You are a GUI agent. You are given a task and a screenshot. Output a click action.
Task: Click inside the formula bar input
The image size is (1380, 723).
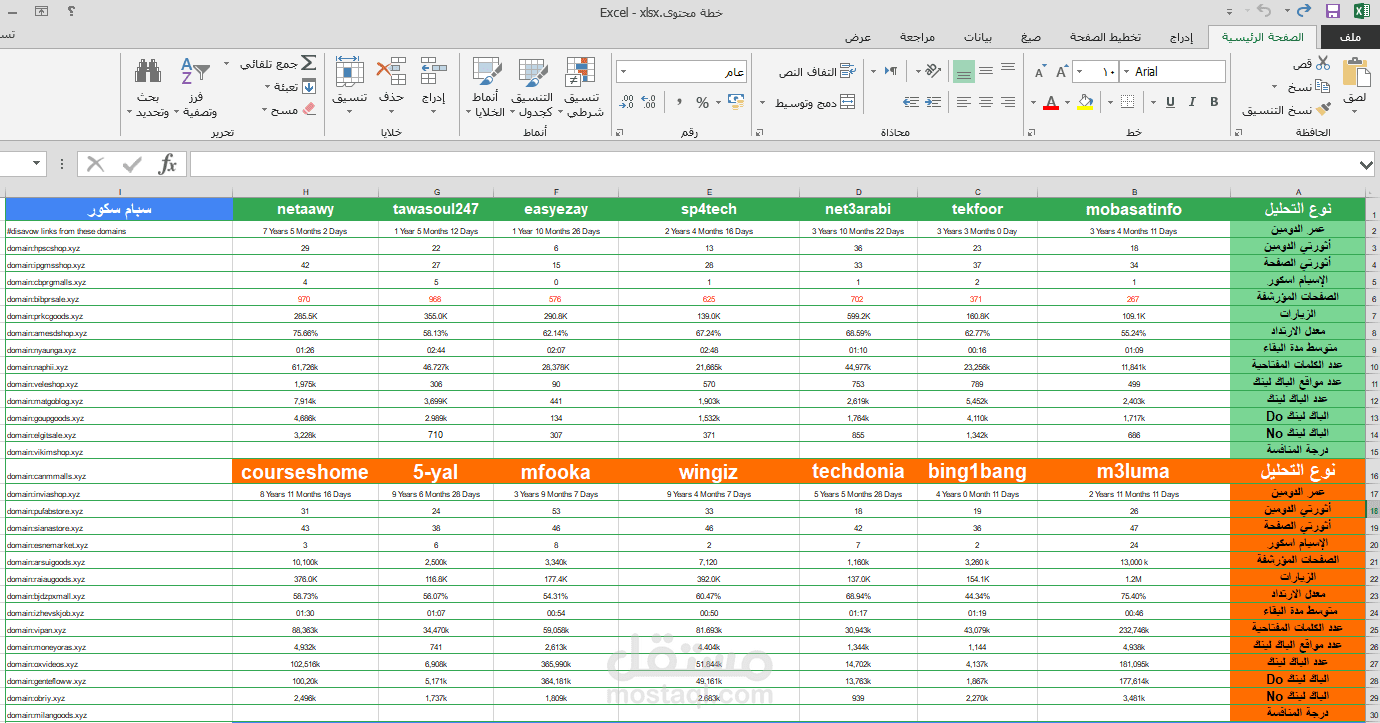(x=774, y=164)
